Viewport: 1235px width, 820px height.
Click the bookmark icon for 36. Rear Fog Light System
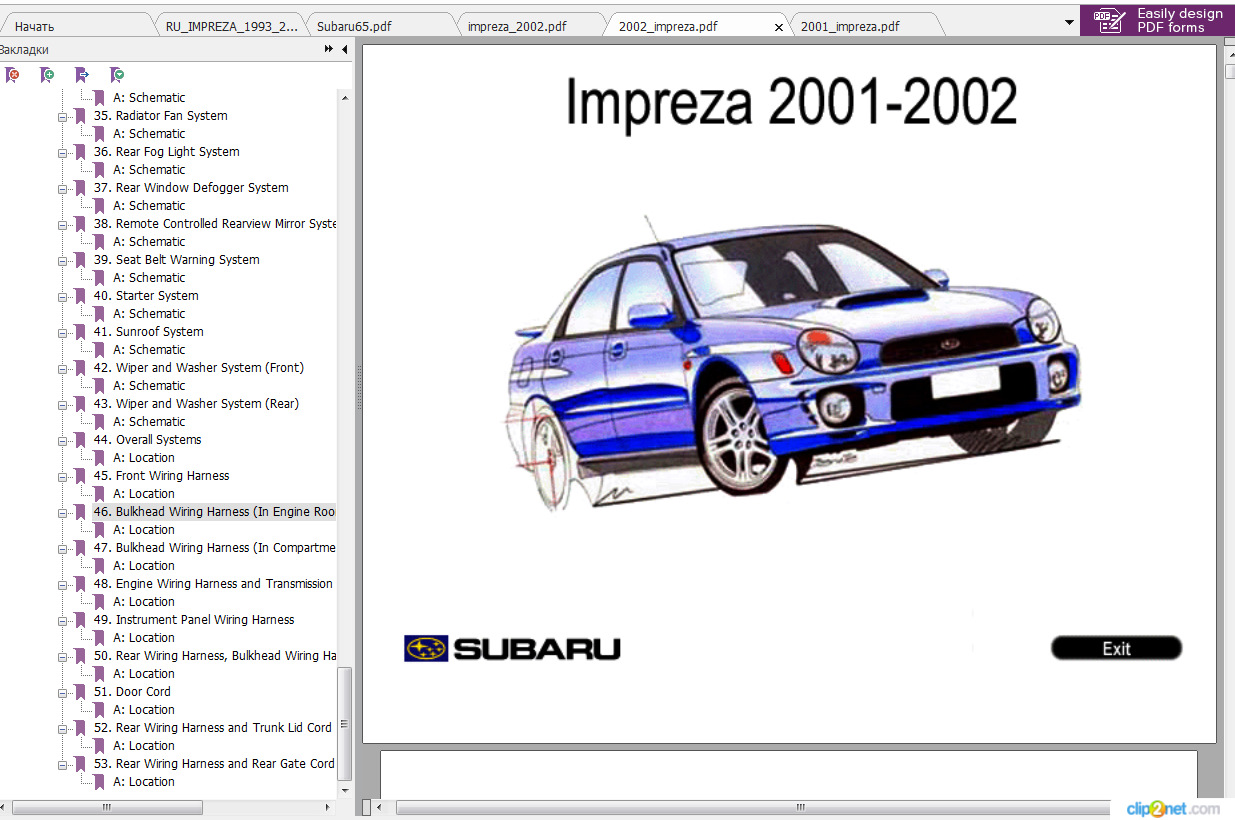tap(80, 152)
